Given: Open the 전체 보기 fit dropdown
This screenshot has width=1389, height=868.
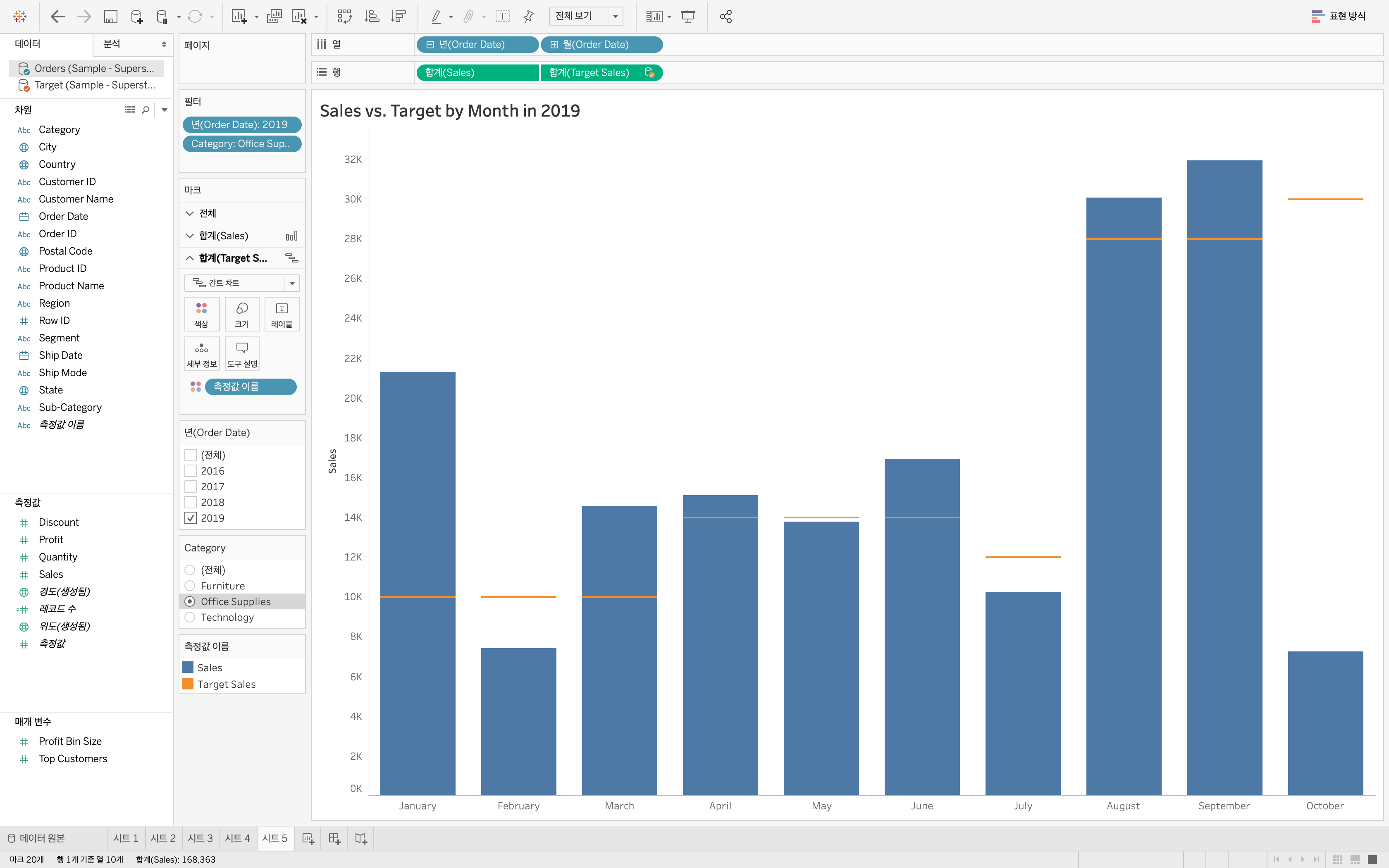Looking at the screenshot, I should (x=615, y=16).
